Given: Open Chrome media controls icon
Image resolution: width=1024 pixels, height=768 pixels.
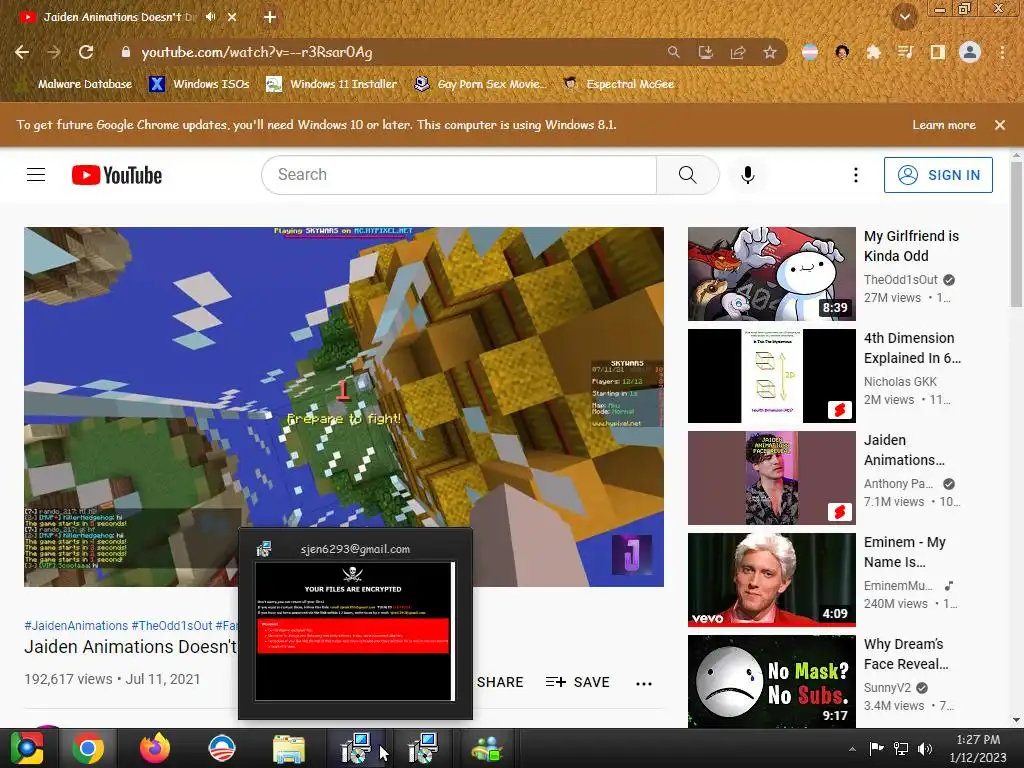Looking at the screenshot, I should [x=905, y=52].
